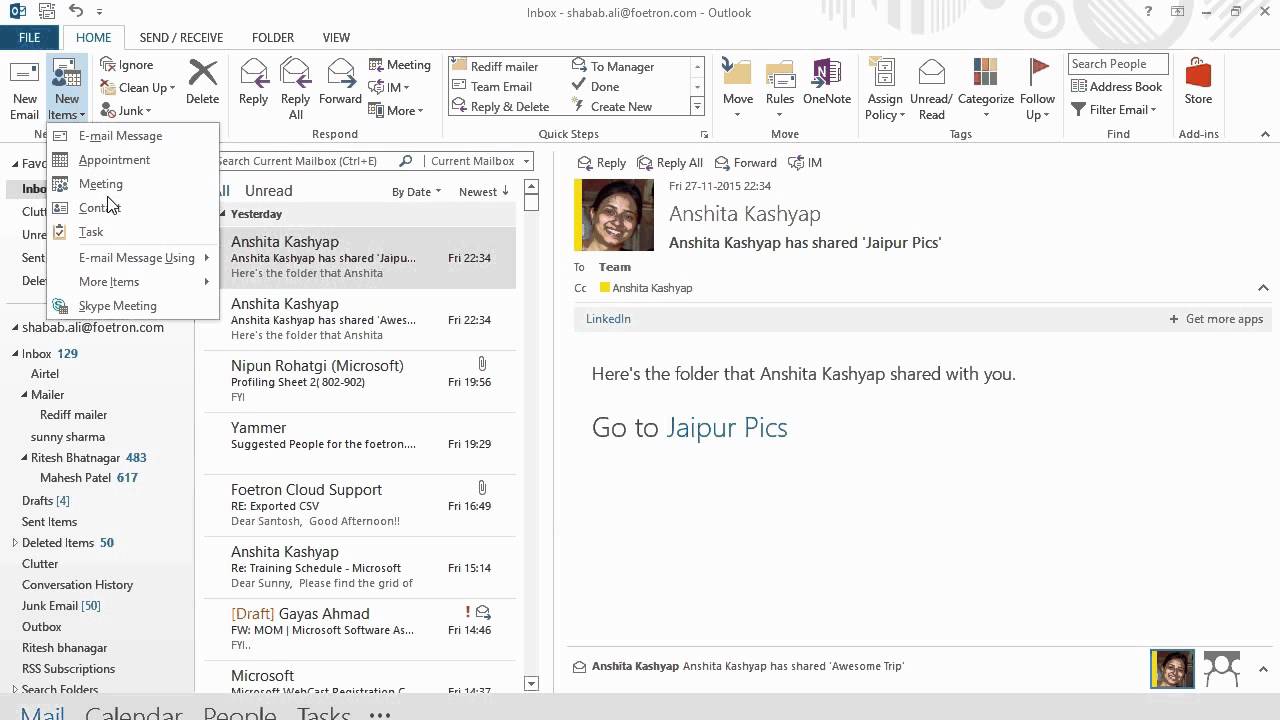Image resolution: width=1280 pixels, height=720 pixels.
Task: Click the search magnifier icon in mailbox search
Action: (405, 161)
